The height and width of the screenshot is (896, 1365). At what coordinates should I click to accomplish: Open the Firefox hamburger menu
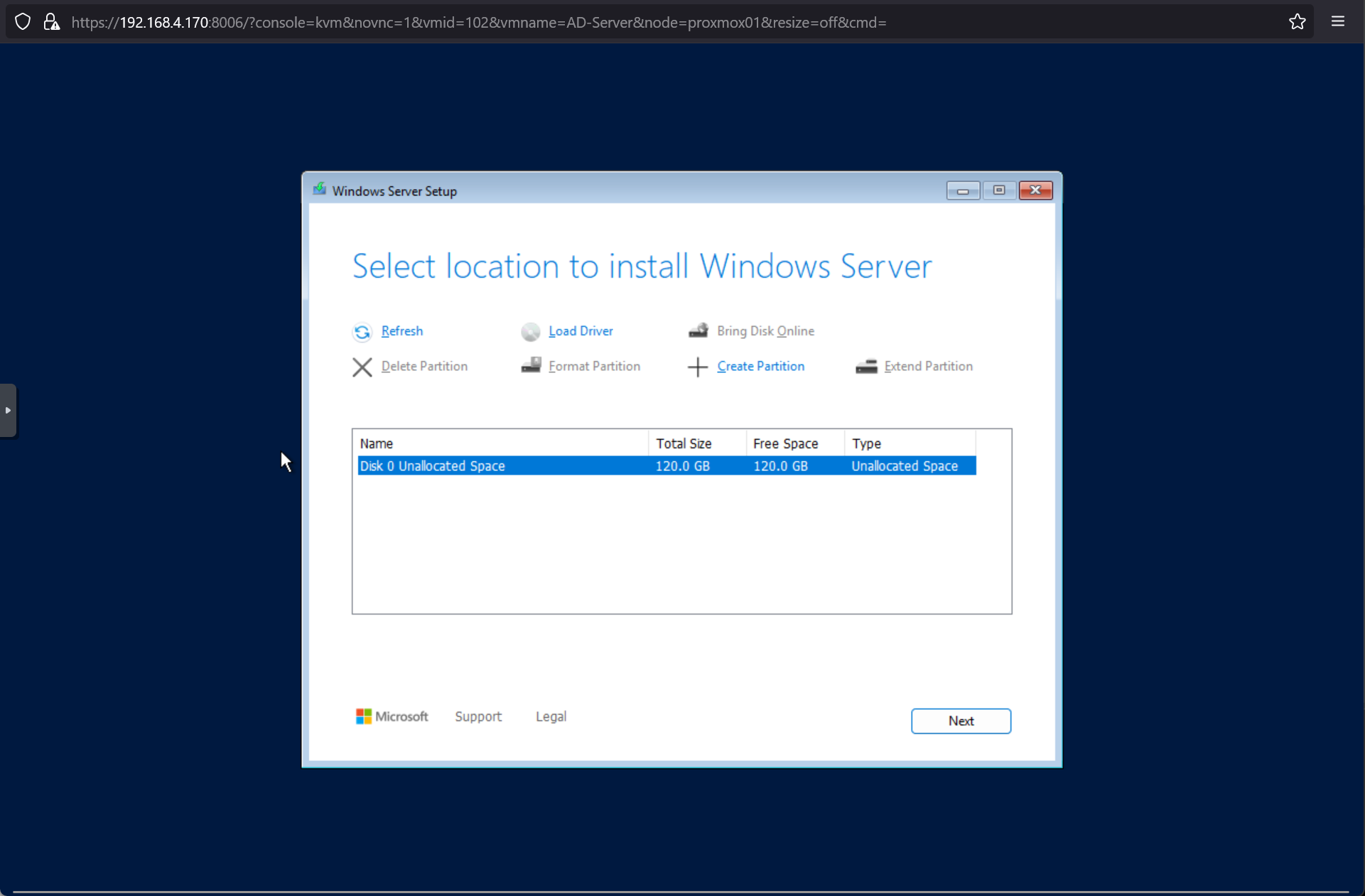(x=1337, y=22)
